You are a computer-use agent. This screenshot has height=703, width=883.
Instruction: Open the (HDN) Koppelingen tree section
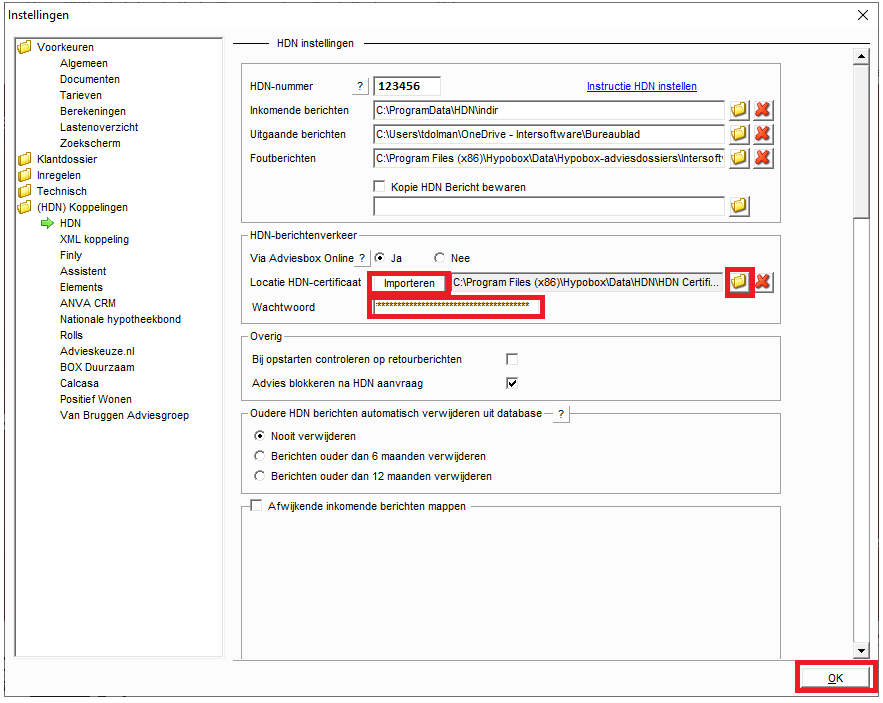click(x=82, y=207)
